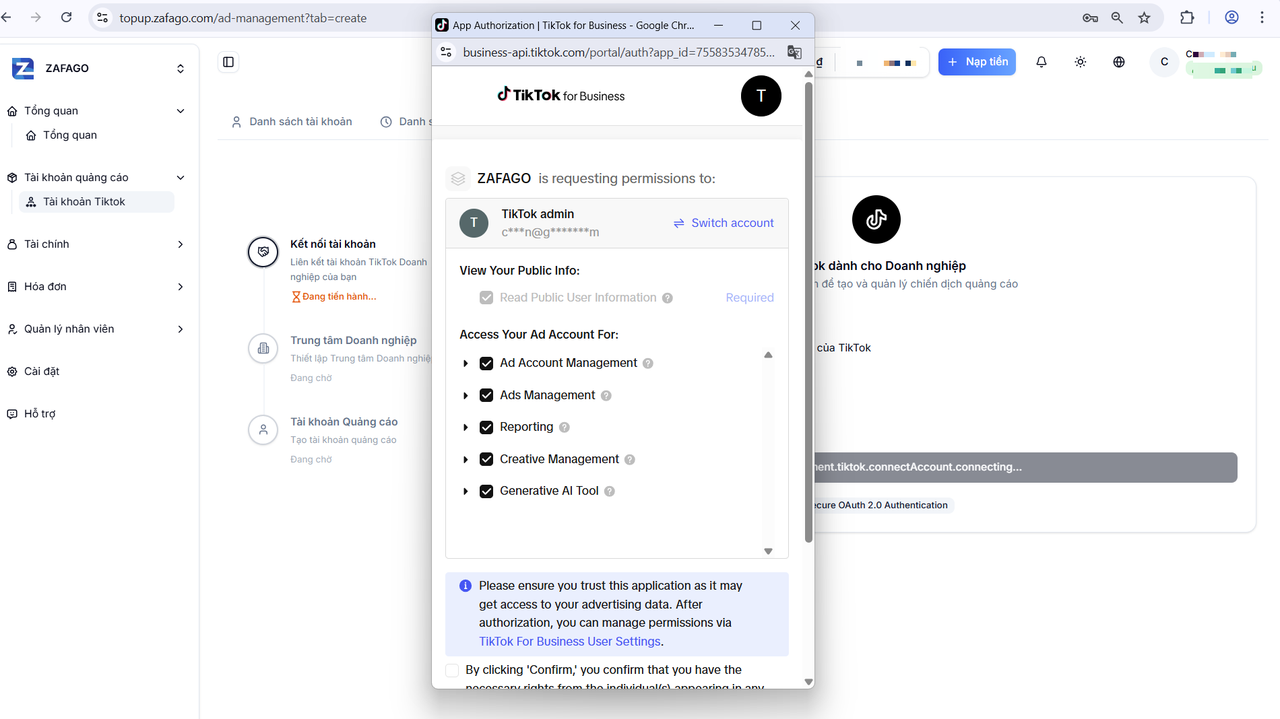Screen dimensions: 1280x719
Task: Select Tài khoản Tiktok in sidebar
Action: click(x=96, y=202)
